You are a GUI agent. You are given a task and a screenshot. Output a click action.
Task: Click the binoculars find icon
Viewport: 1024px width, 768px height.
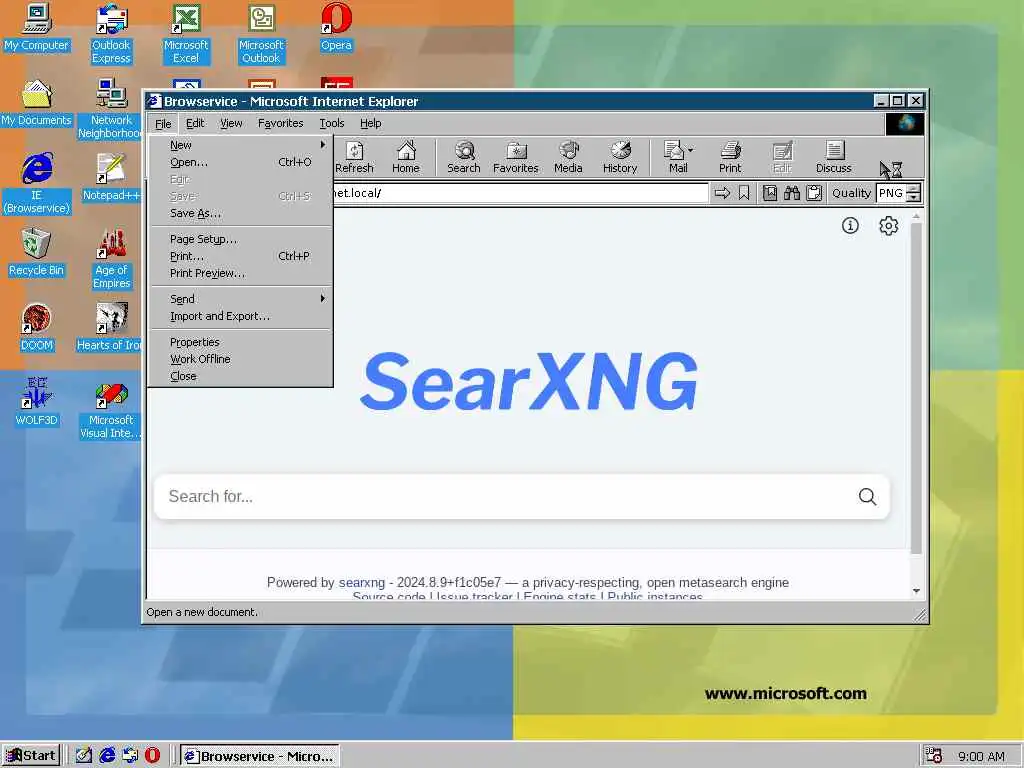click(x=792, y=193)
